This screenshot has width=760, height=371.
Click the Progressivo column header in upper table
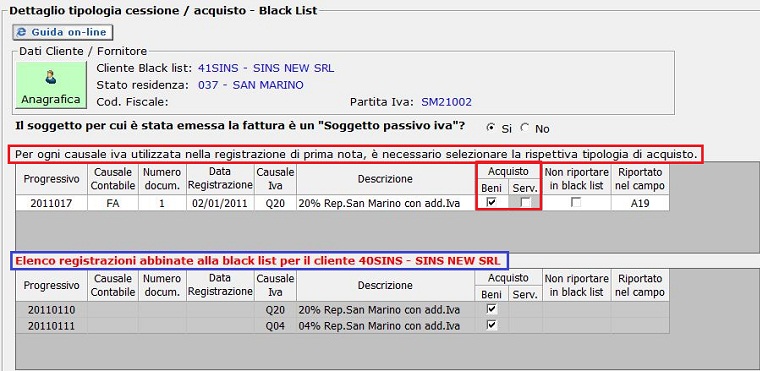pyautogui.click(x=51, y=179)
